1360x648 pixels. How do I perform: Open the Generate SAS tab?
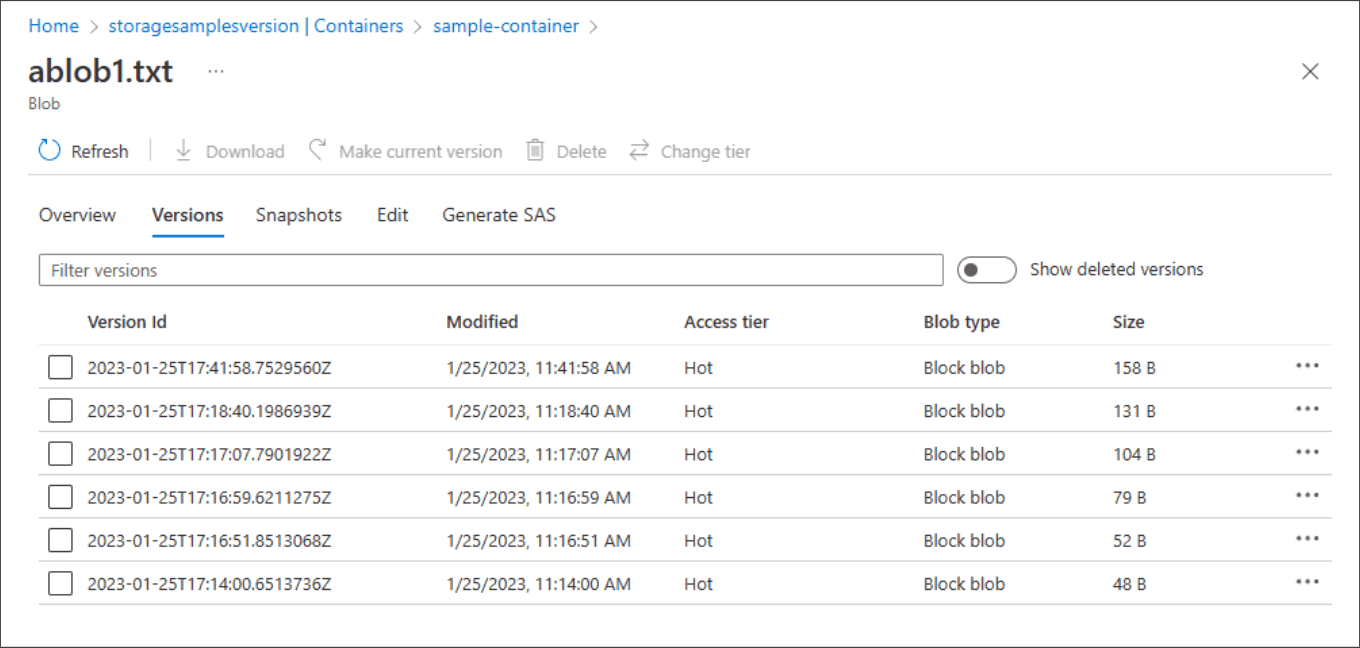pyautogui.click(x=499, y=215)
